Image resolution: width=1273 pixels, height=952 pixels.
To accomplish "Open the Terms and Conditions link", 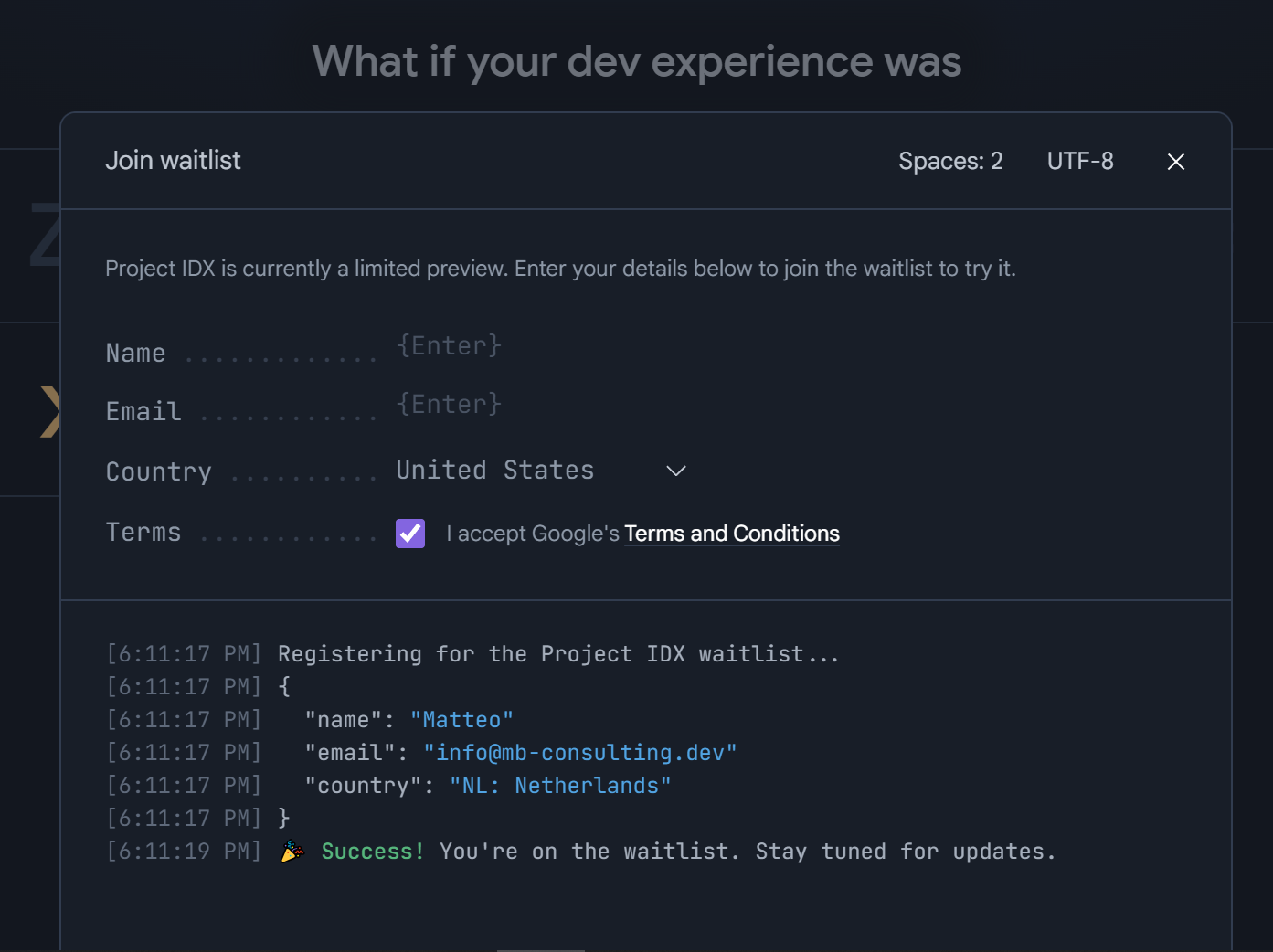I will [x=732, y=534].
